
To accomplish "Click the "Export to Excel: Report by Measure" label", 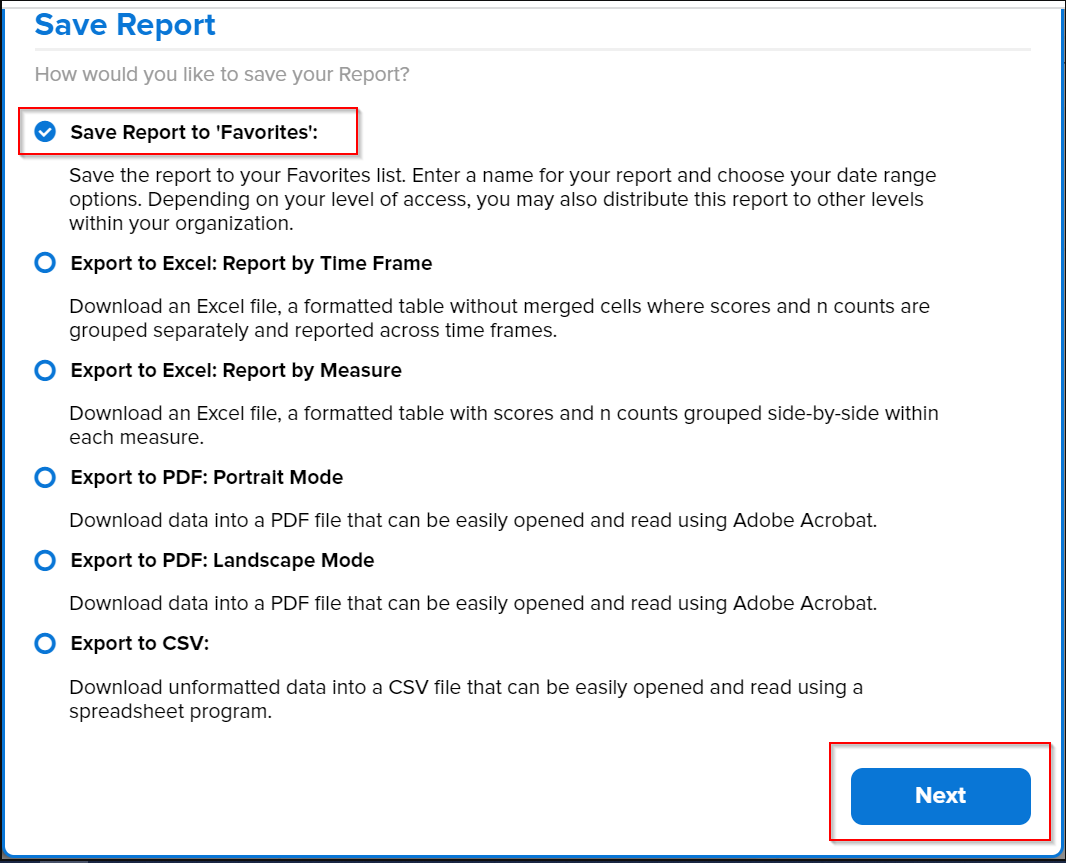I will 236,370.
